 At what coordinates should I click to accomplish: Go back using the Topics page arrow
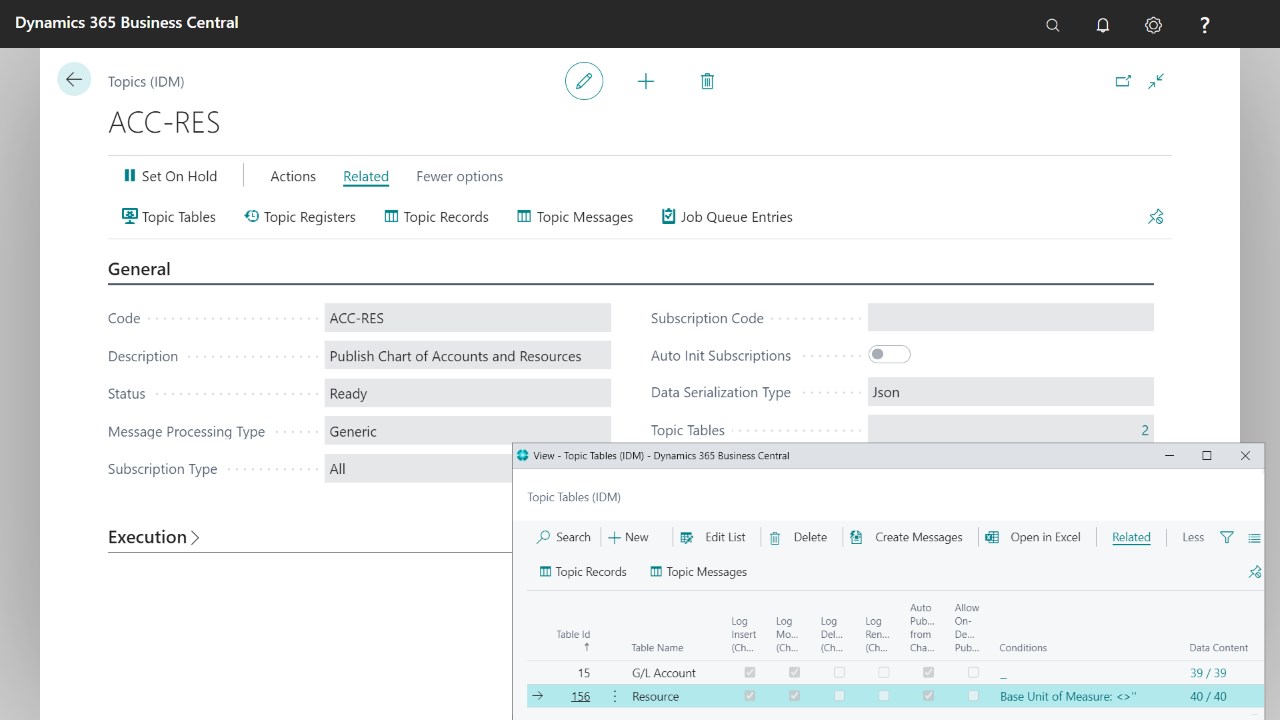pyautogui.click(x=74, y=80)
